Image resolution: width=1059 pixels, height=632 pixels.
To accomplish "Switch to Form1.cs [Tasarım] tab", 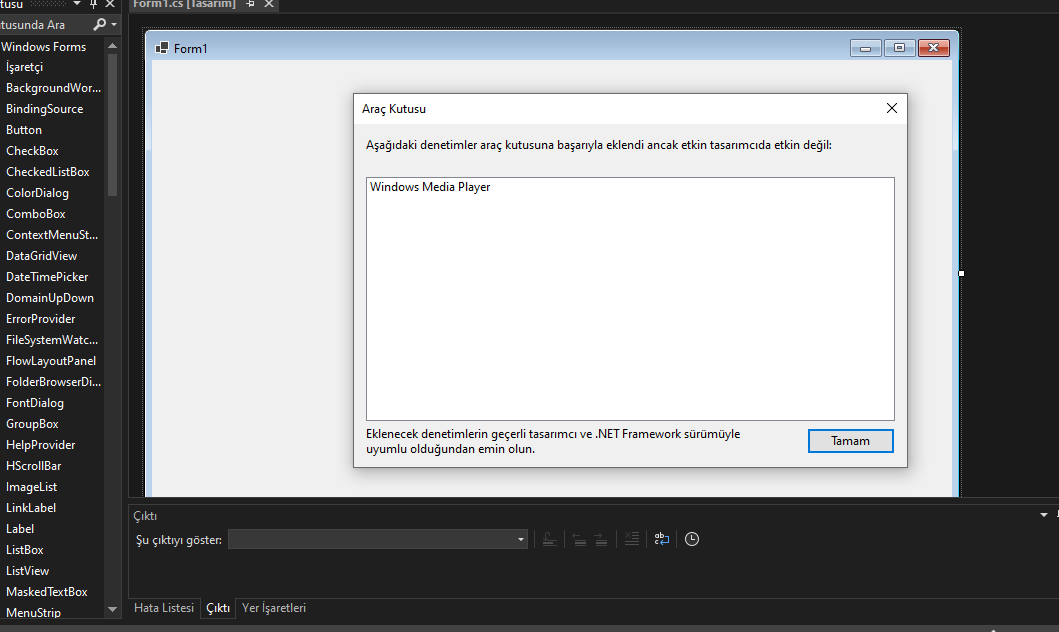I will tap(184, 4).
